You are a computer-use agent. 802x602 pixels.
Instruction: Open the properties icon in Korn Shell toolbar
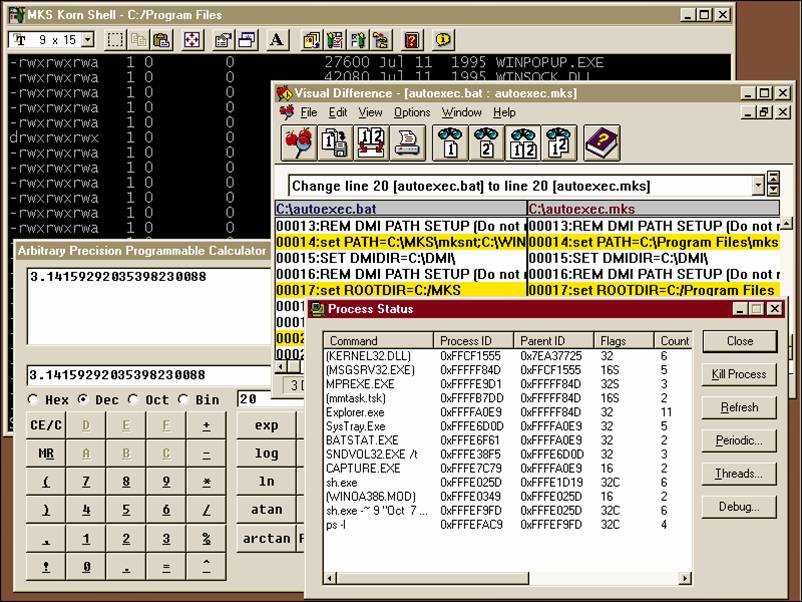pos(222,40)
